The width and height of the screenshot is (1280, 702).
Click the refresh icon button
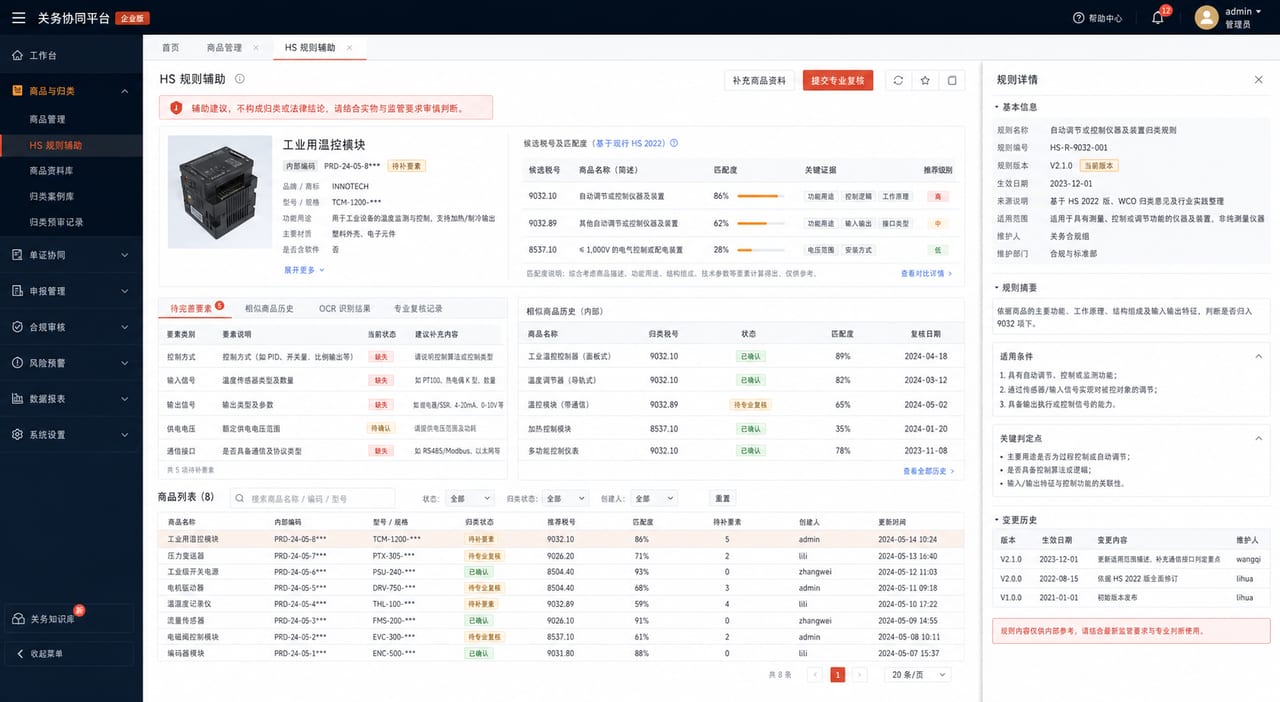tap(898, 80)
